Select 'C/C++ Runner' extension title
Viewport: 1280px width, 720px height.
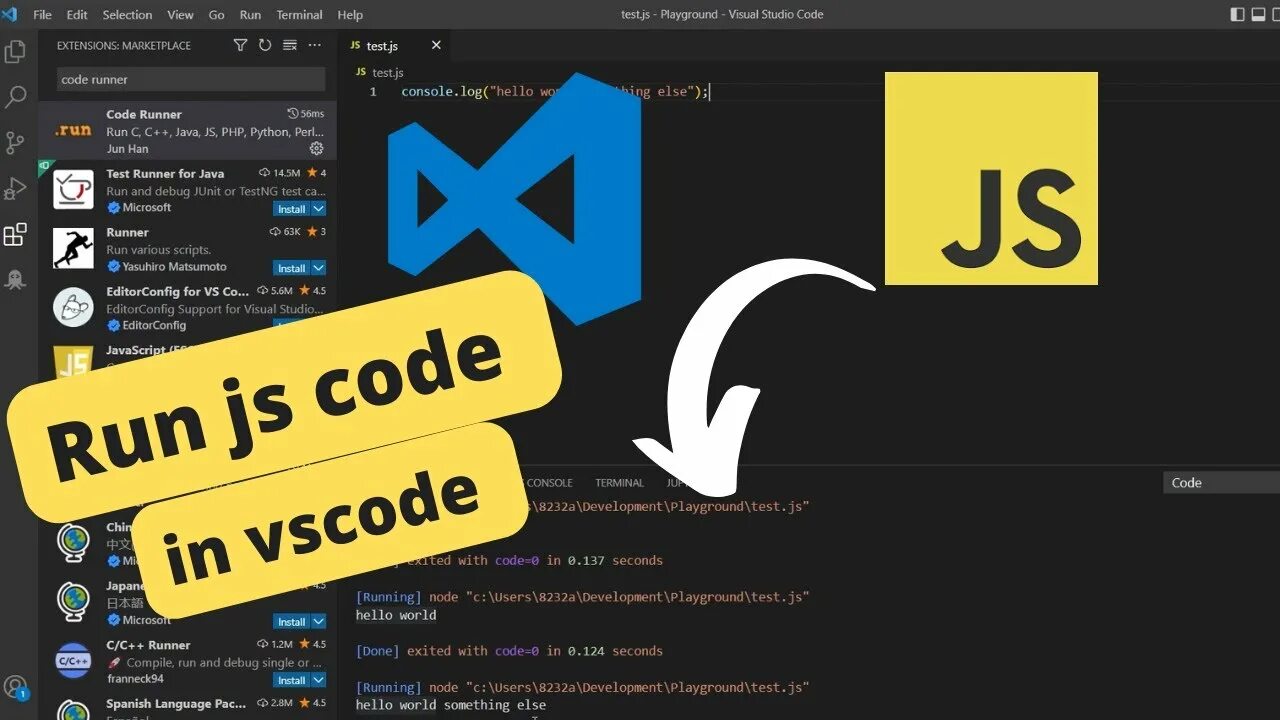coord(148,645)
